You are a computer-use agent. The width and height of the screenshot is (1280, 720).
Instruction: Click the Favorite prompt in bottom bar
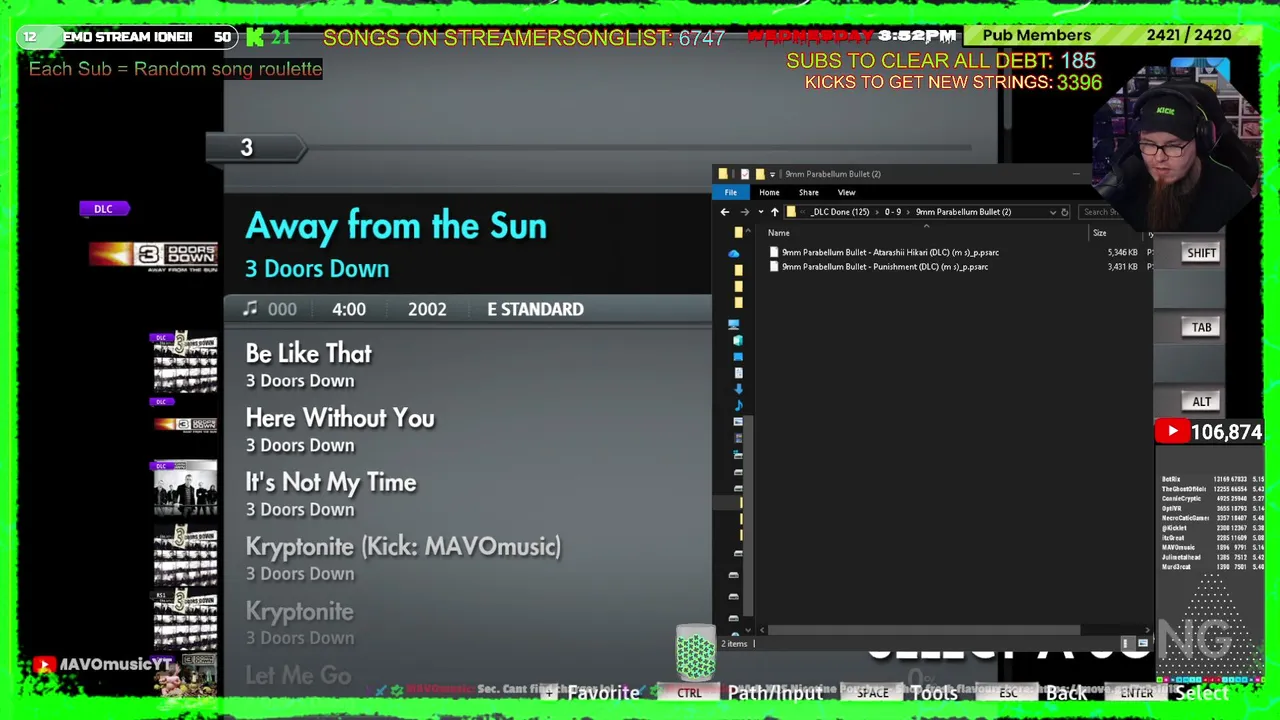(603, 692)
